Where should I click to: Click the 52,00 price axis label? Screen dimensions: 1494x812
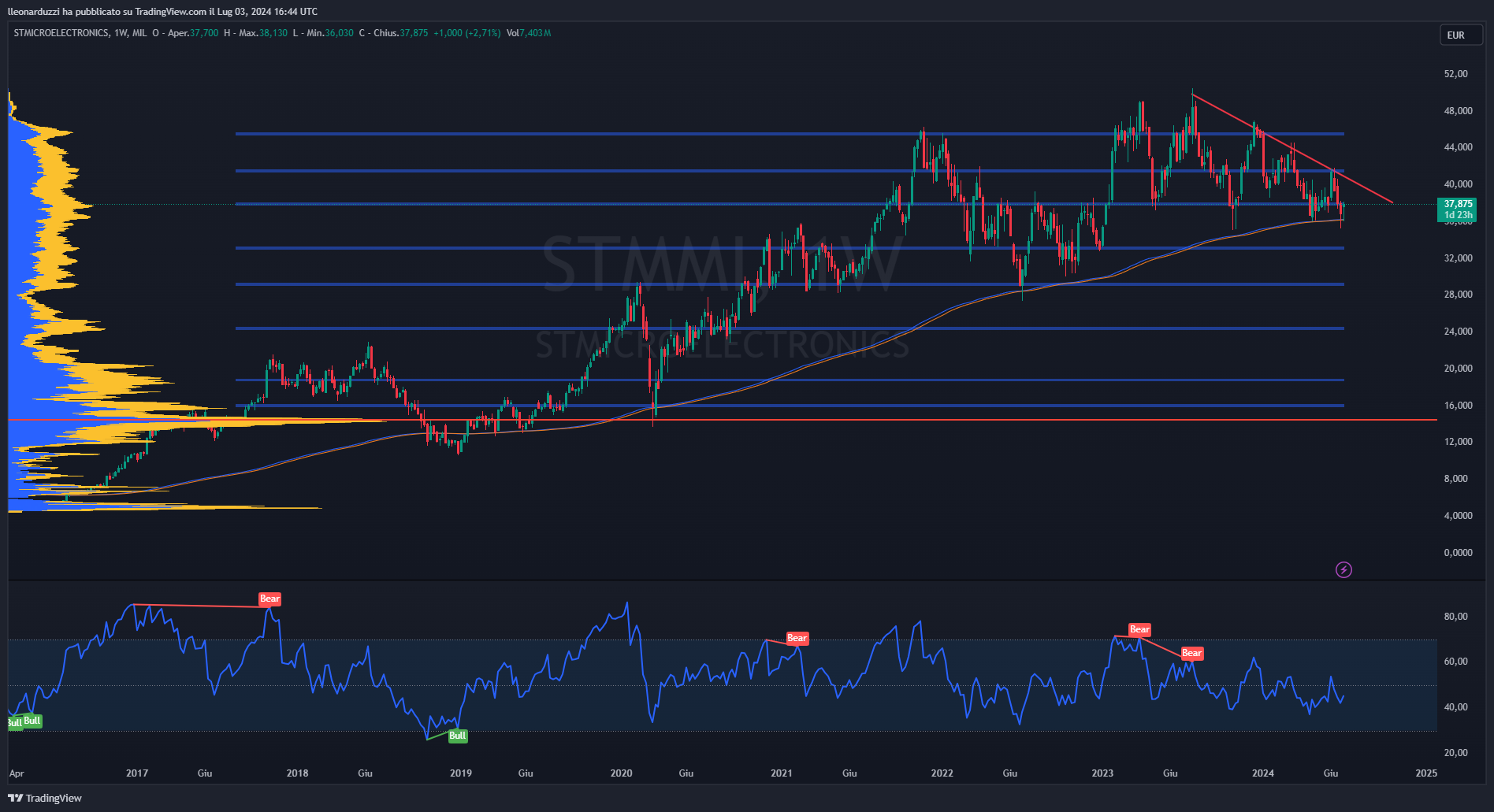1455,74
